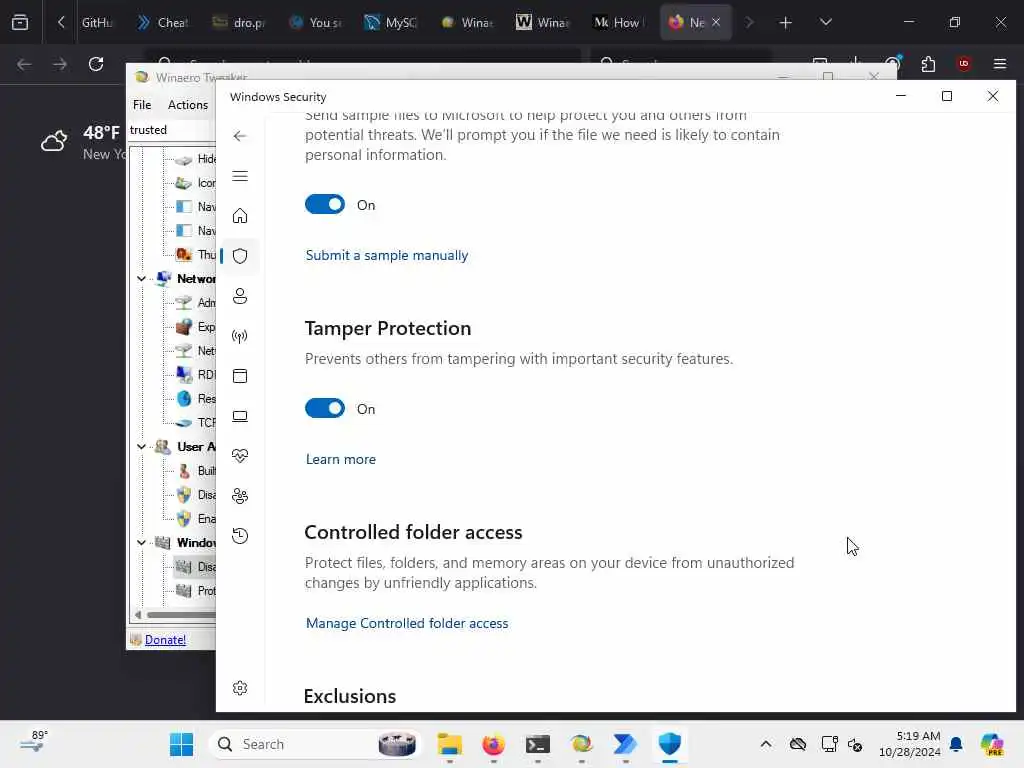1024x768 pixels.
Task: Open the weather widget on taskbar
Action: click(33, 743)
